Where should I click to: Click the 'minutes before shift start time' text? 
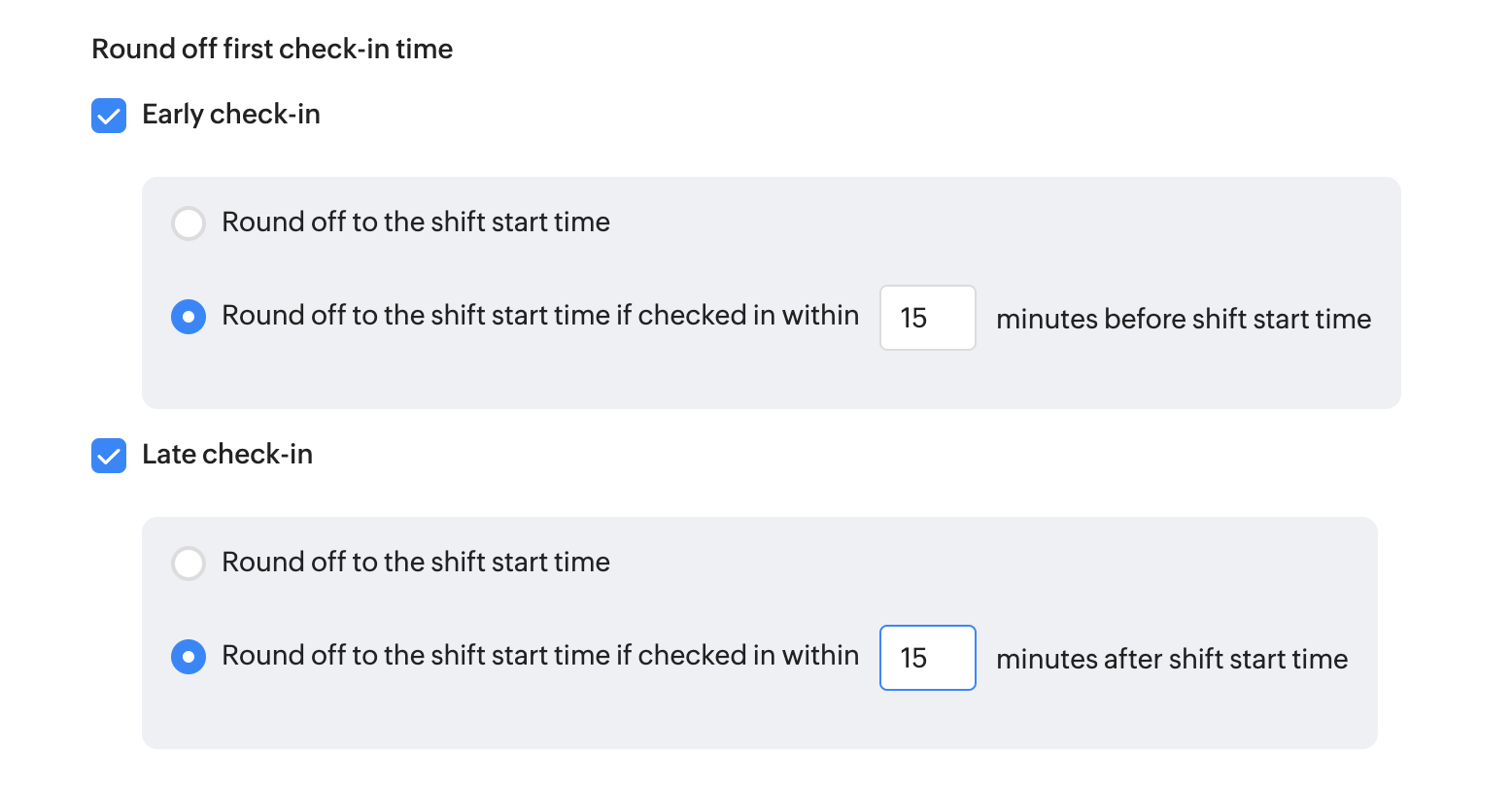pos(1184,319)
